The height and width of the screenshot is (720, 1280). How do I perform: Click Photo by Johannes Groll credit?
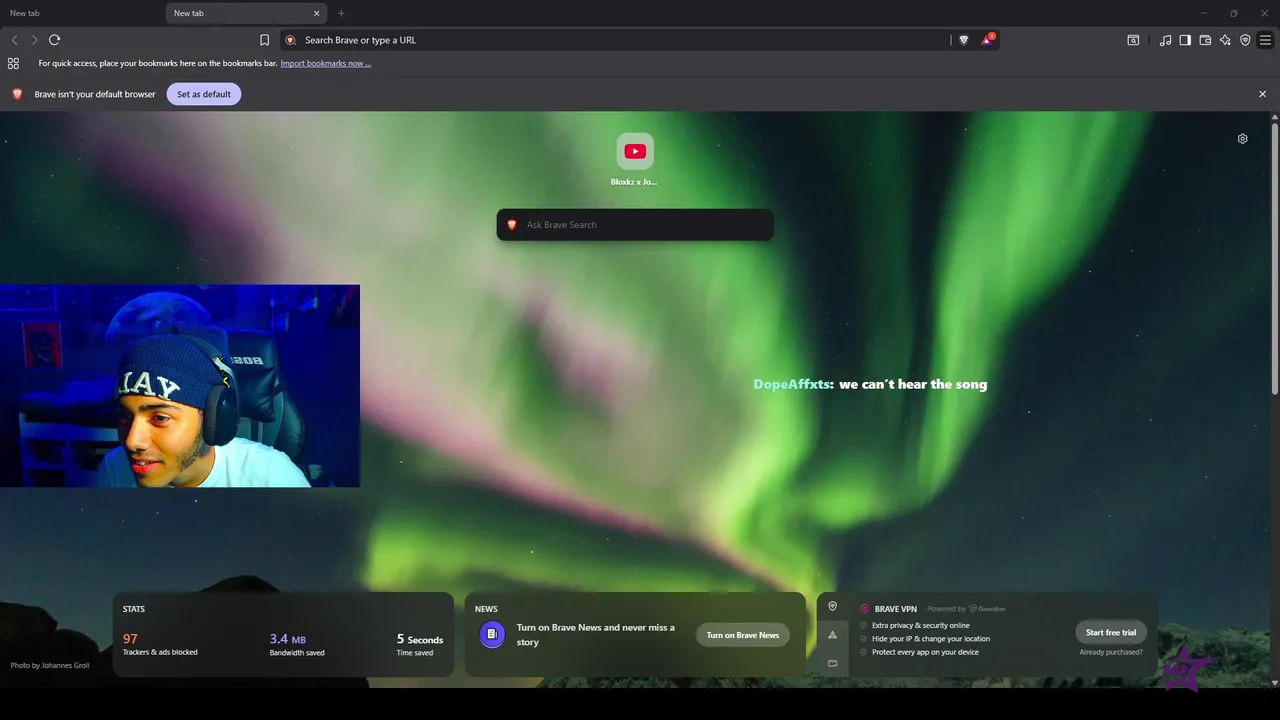pyautogui.click(x=50, y=665)
